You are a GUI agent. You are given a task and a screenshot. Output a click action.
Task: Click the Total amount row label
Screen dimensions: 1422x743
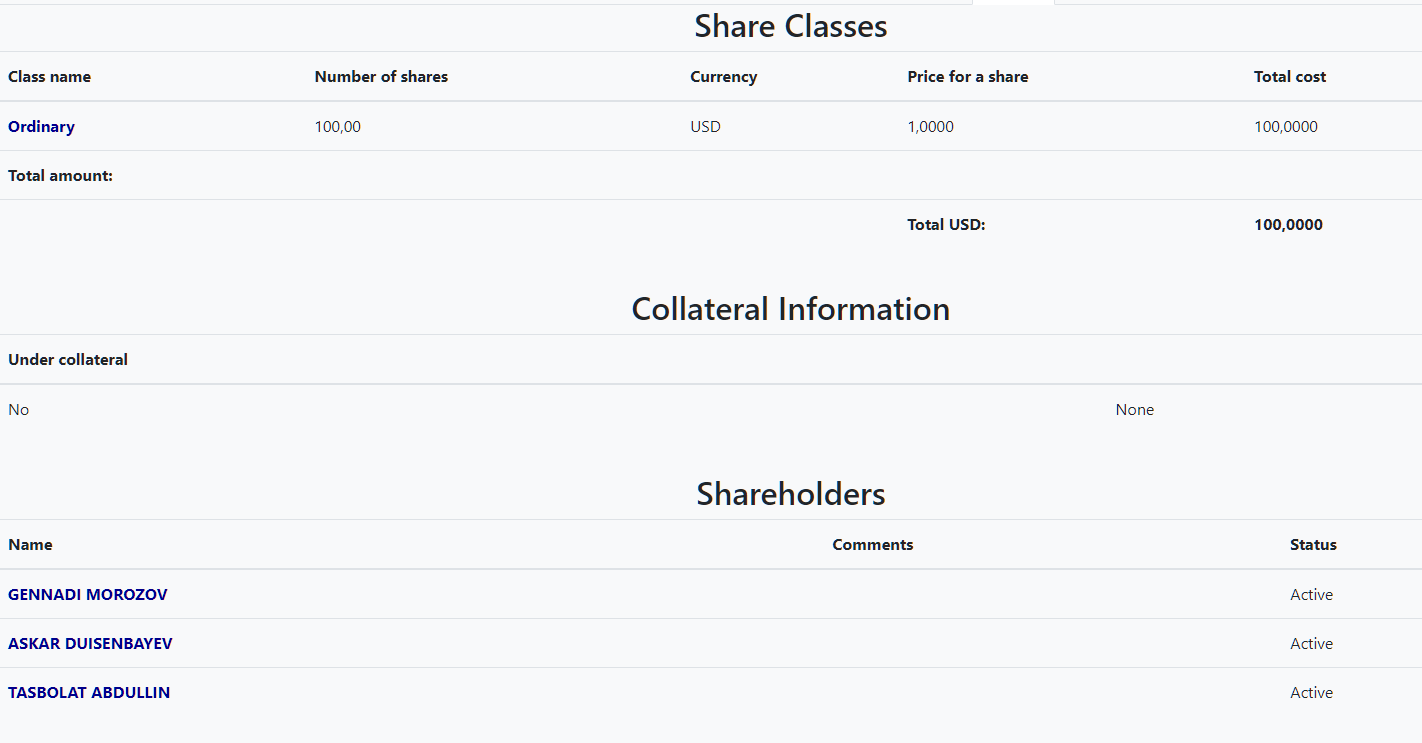coord(60,176)
